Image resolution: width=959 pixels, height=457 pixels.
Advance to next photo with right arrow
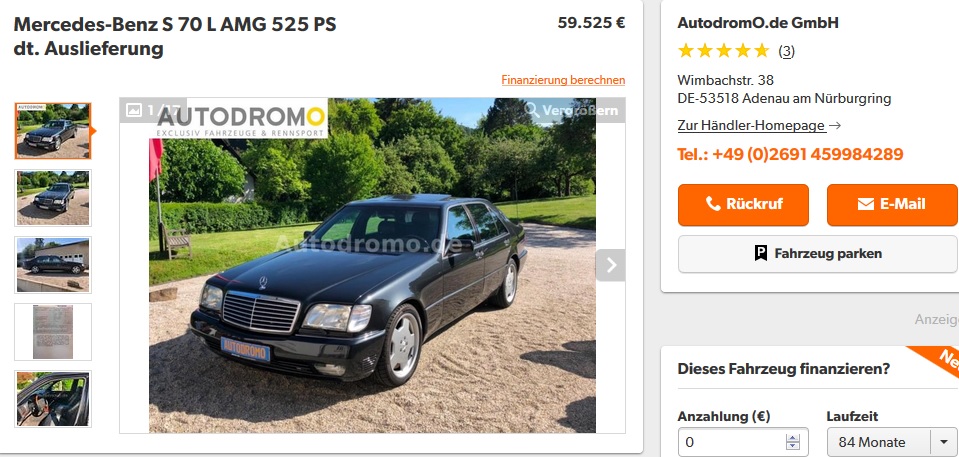click(610, 265)
